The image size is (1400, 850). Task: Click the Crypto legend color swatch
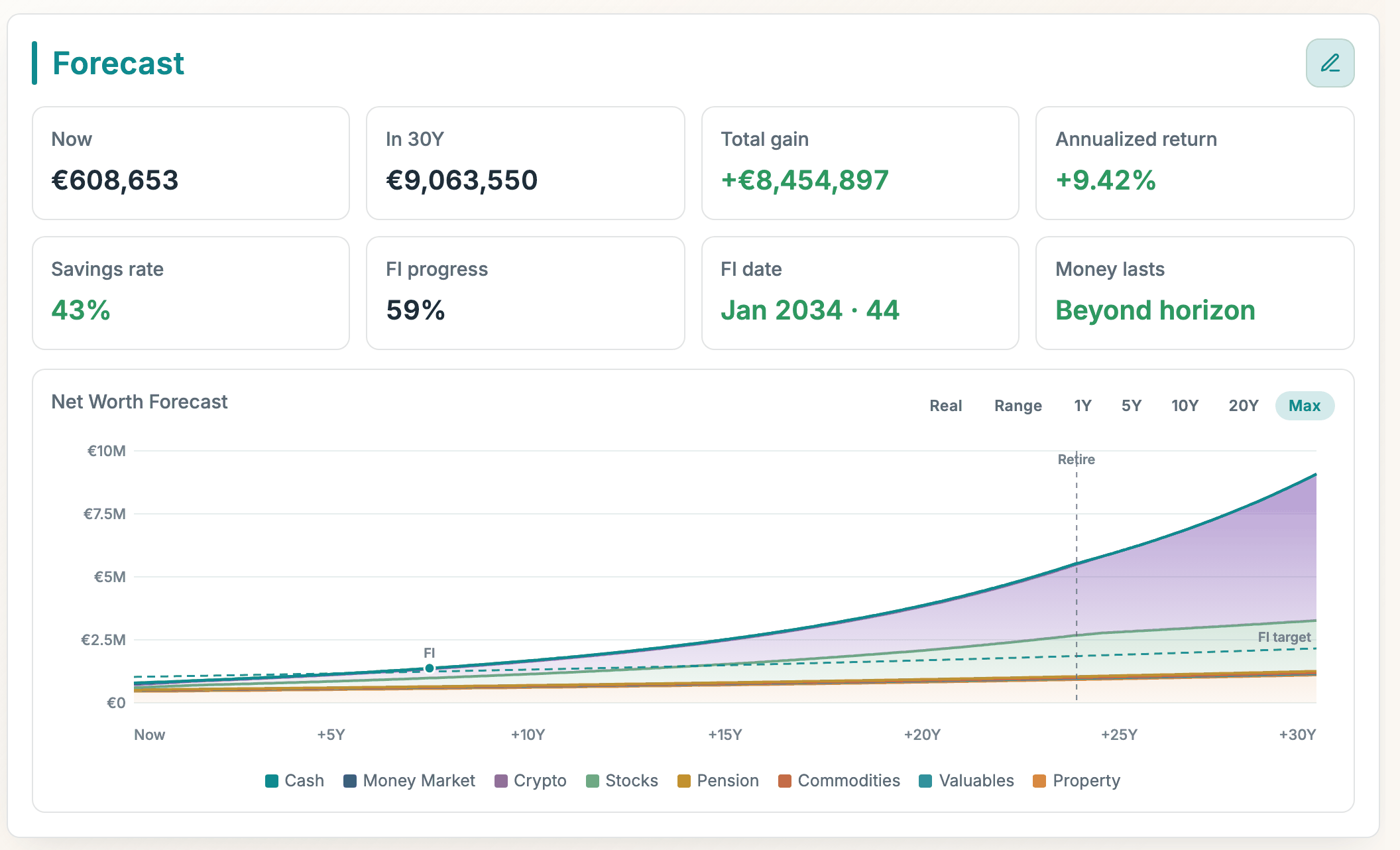501,781
